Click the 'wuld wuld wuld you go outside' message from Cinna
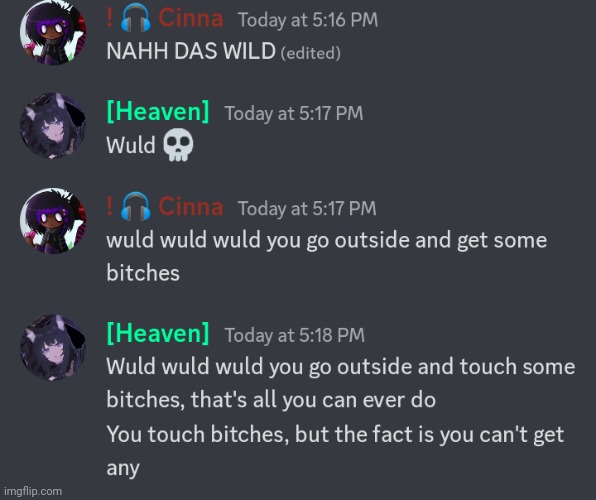596x500 pixels. tap(327, 257)
